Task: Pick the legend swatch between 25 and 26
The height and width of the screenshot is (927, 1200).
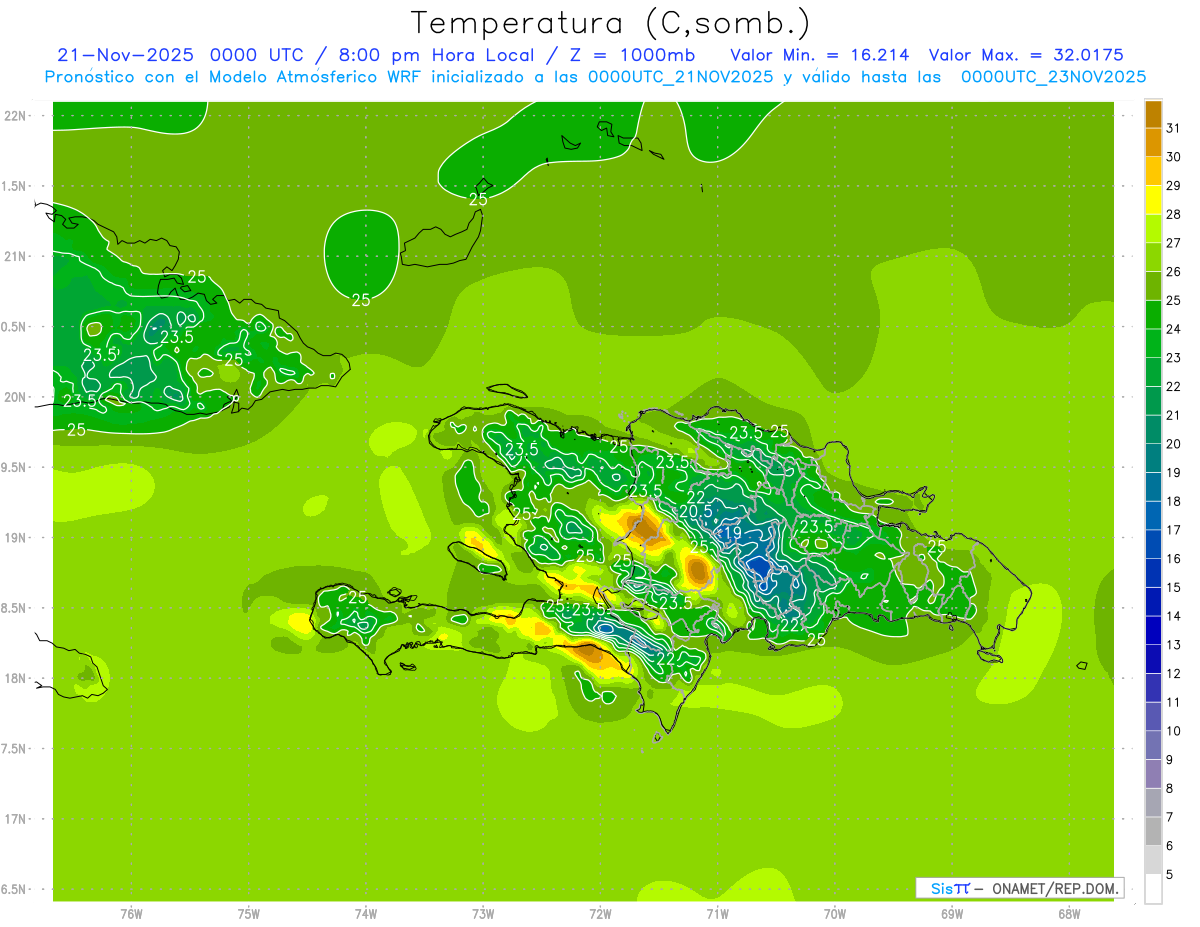Action: (1153, 286)
